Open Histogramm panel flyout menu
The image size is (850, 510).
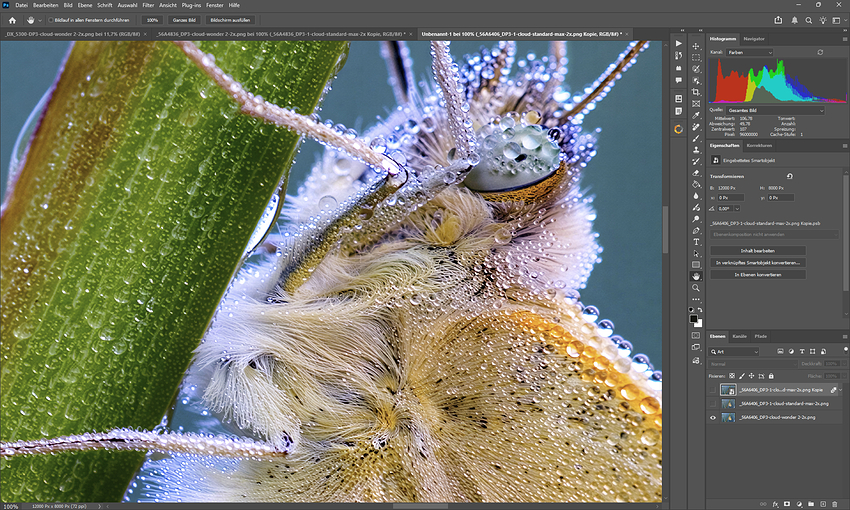coord(845,39)
